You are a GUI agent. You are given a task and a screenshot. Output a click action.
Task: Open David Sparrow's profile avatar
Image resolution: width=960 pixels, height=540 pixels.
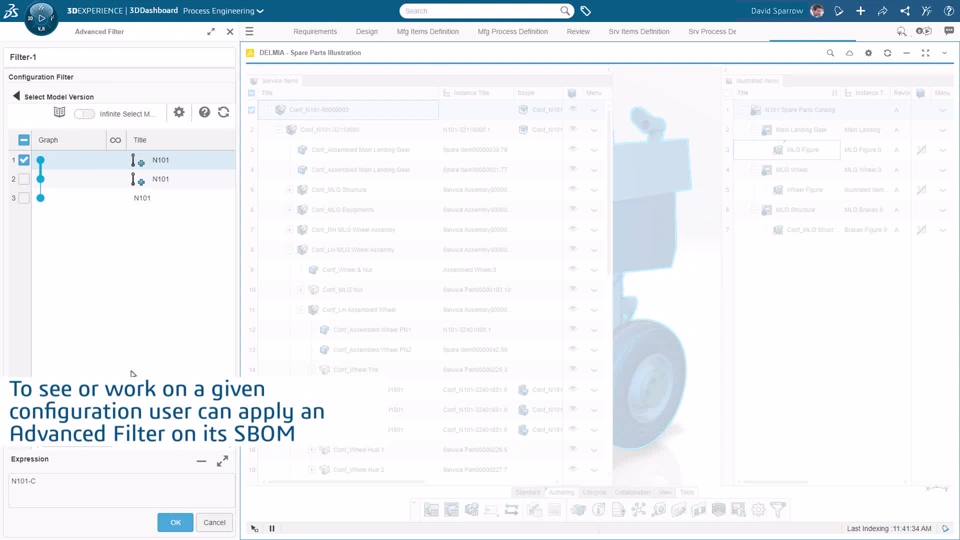pos(817,10)
